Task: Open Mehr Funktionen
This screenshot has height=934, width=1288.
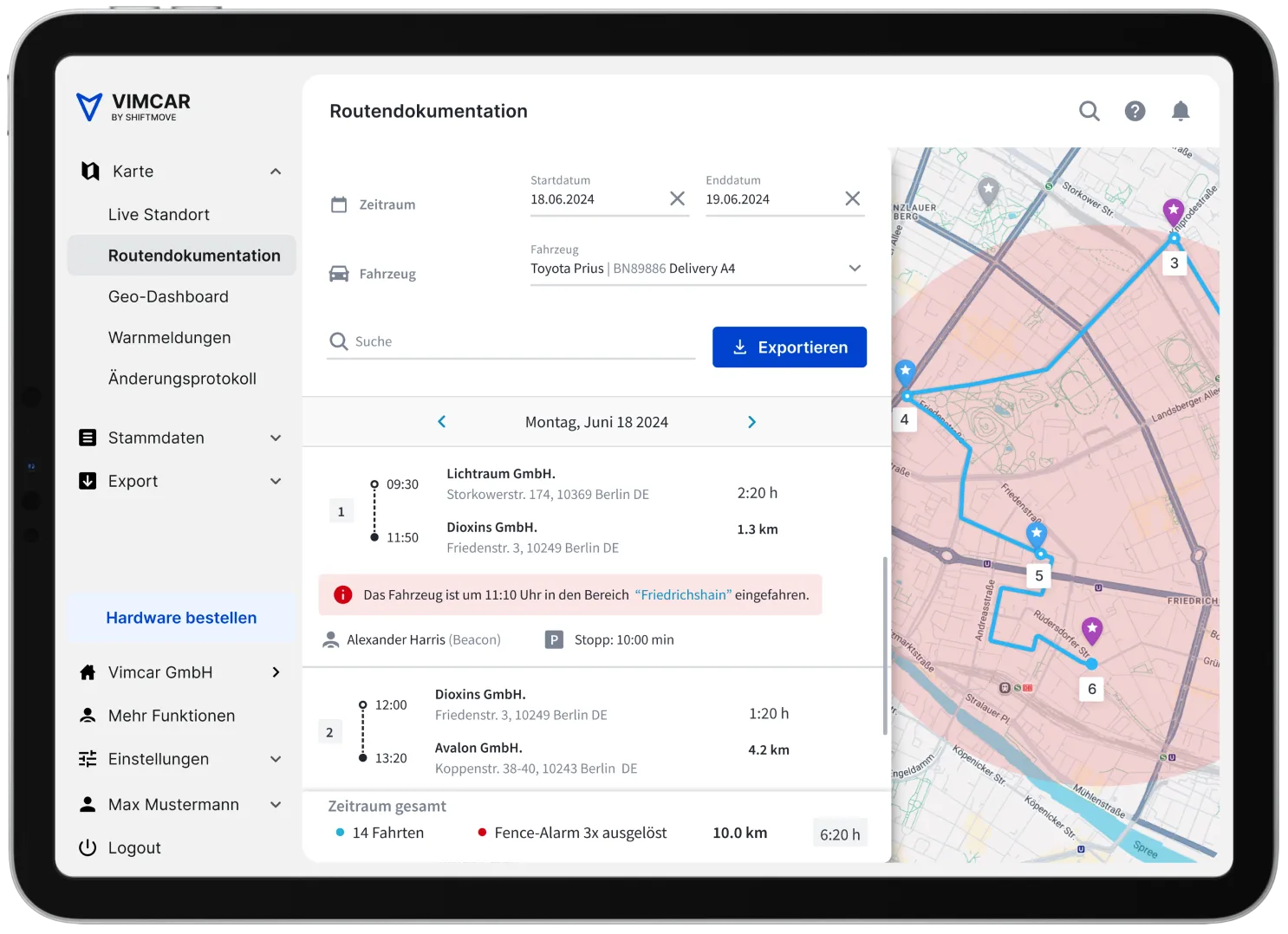Action: [x=172, y=716]
